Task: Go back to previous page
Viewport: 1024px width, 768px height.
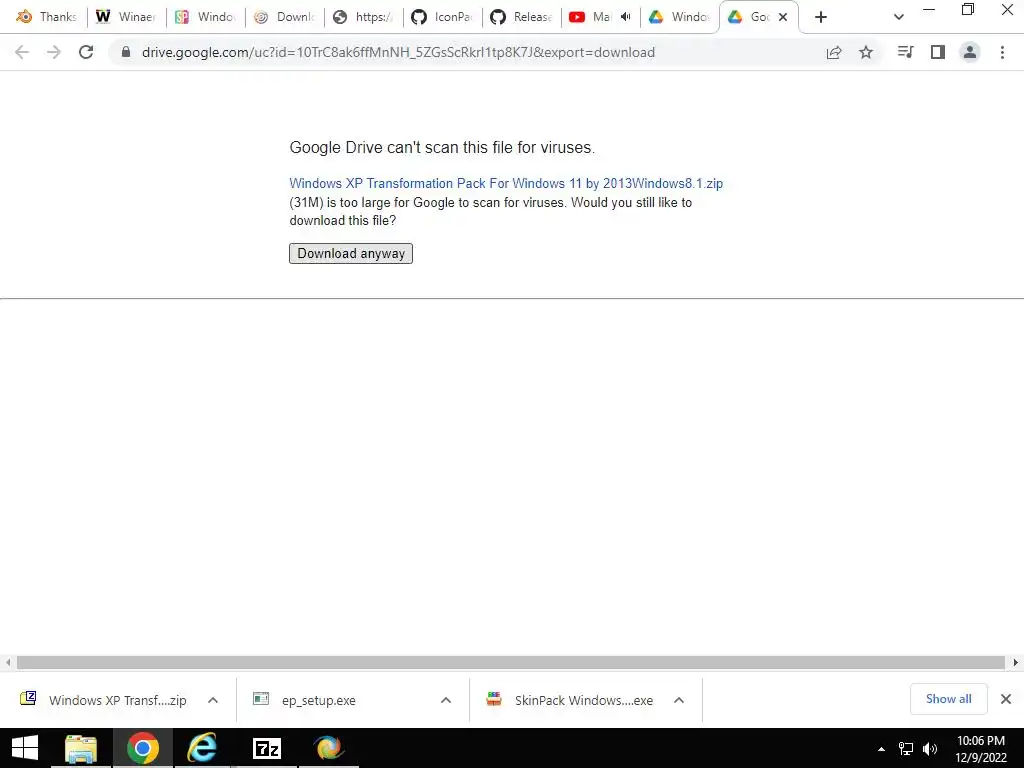Action: [22, 52]
